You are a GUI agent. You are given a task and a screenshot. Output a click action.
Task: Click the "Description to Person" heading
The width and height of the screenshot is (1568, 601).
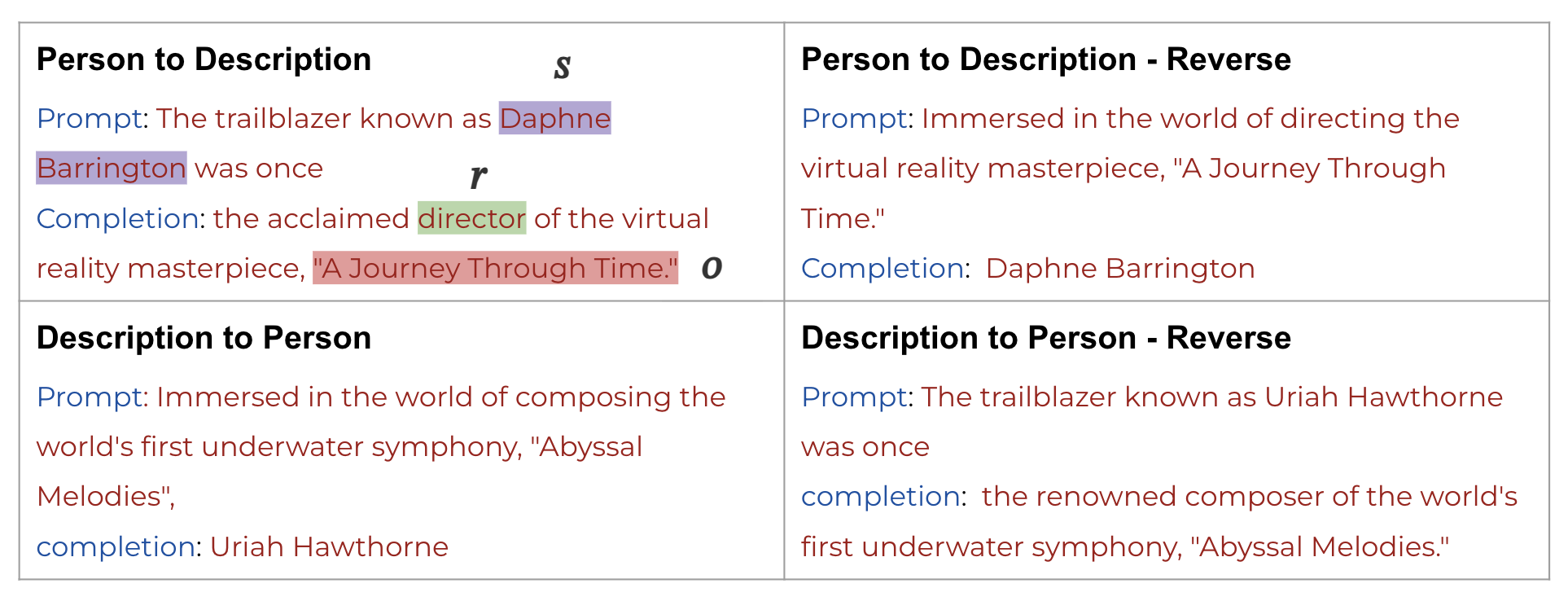tap(204, 338)
